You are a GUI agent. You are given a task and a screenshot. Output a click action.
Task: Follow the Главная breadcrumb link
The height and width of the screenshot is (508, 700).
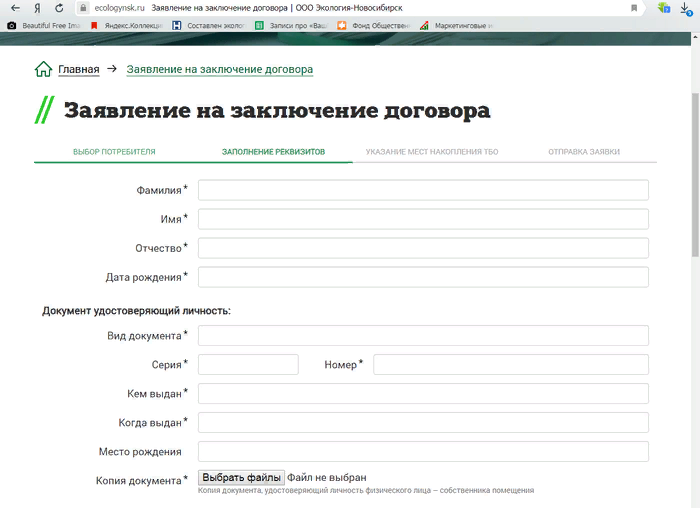click(79, 70)
